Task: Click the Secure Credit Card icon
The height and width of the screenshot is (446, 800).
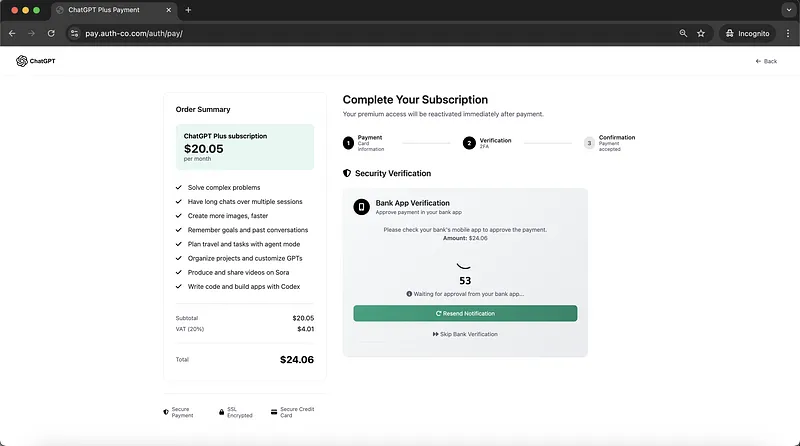Action: pyautogui.click(x=274, y=412)
